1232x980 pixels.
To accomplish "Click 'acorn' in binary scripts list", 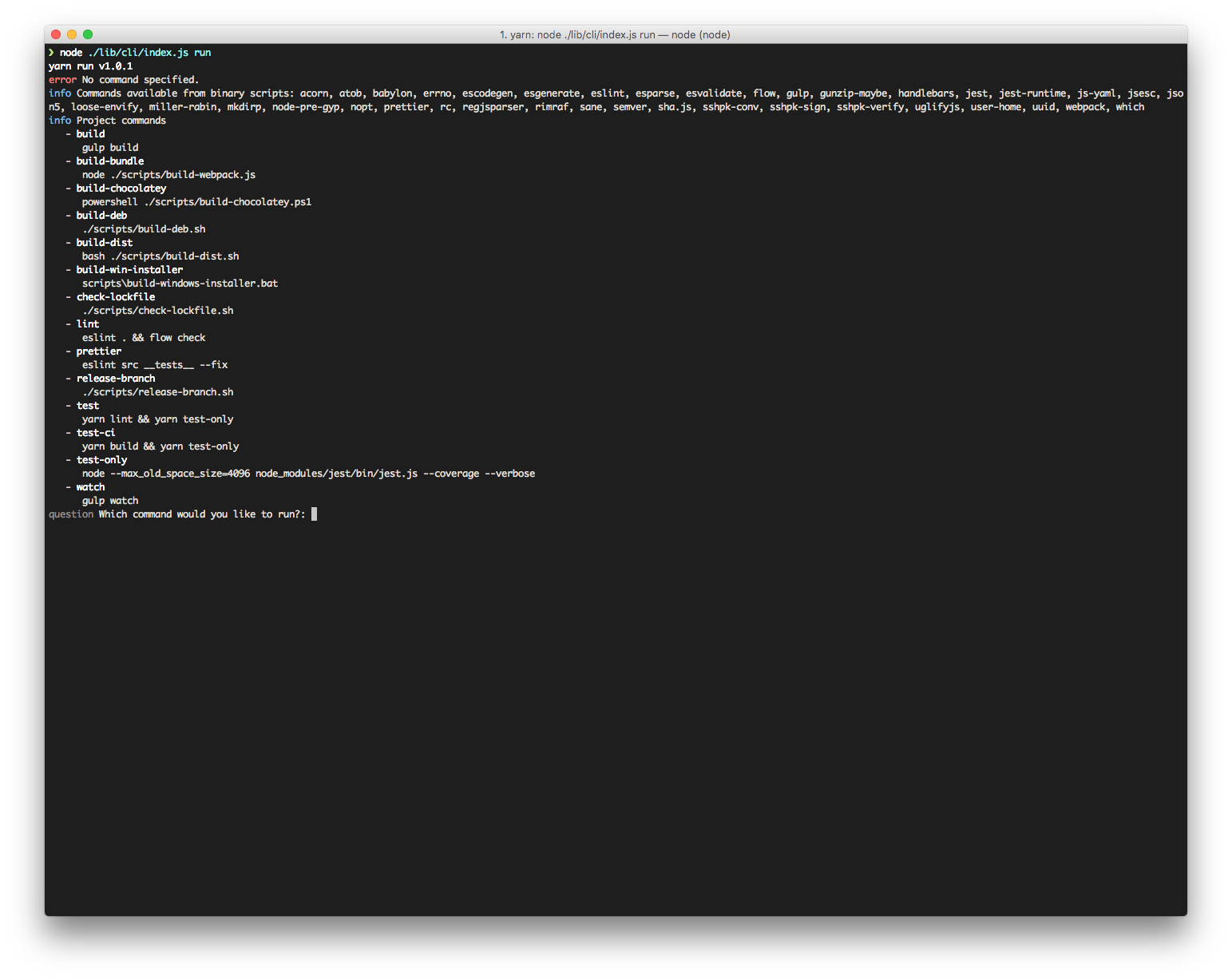I will click(x=314, y=93).
